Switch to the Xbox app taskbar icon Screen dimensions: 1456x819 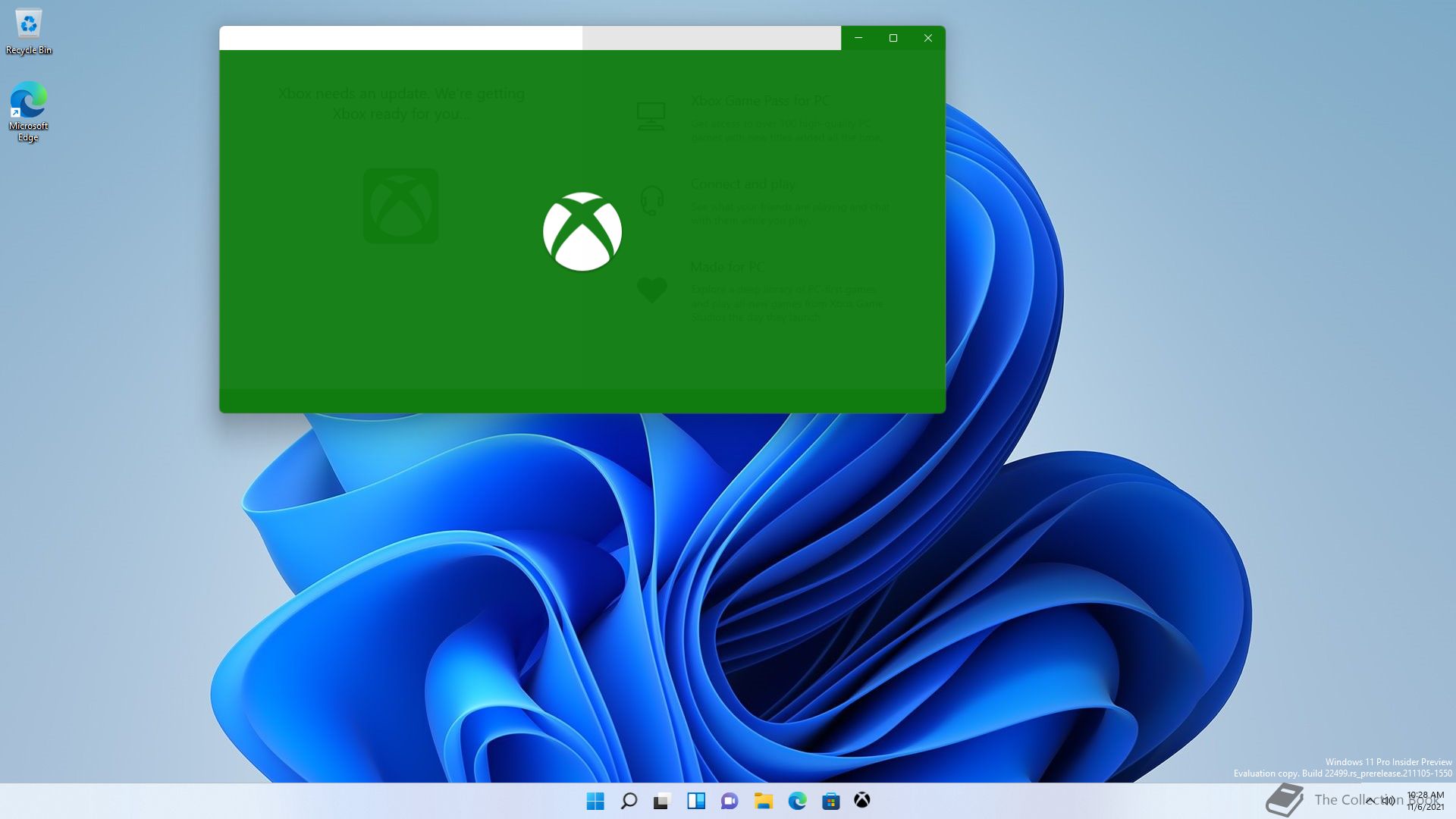click(862, 800)
